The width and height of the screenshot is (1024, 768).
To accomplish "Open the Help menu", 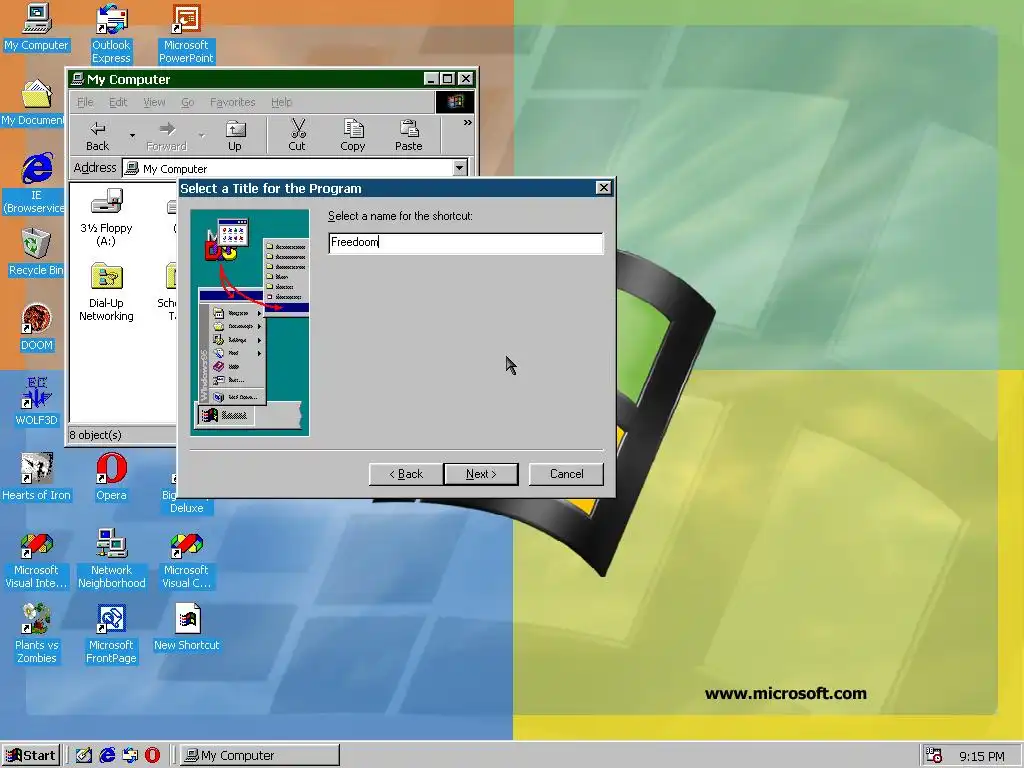I will click(281, 102).
